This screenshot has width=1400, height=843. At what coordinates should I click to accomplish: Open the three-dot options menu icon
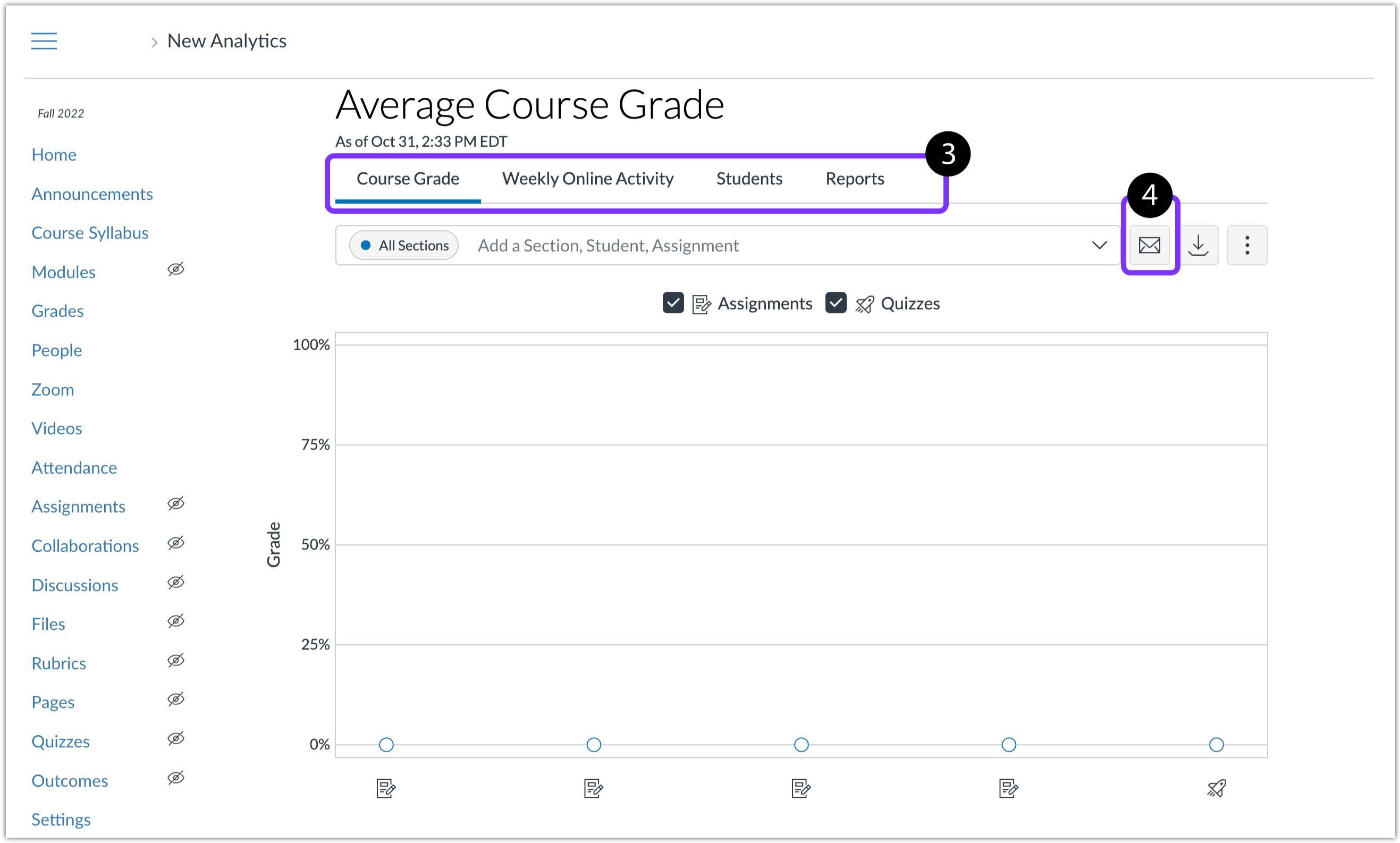pos(1247,246)
